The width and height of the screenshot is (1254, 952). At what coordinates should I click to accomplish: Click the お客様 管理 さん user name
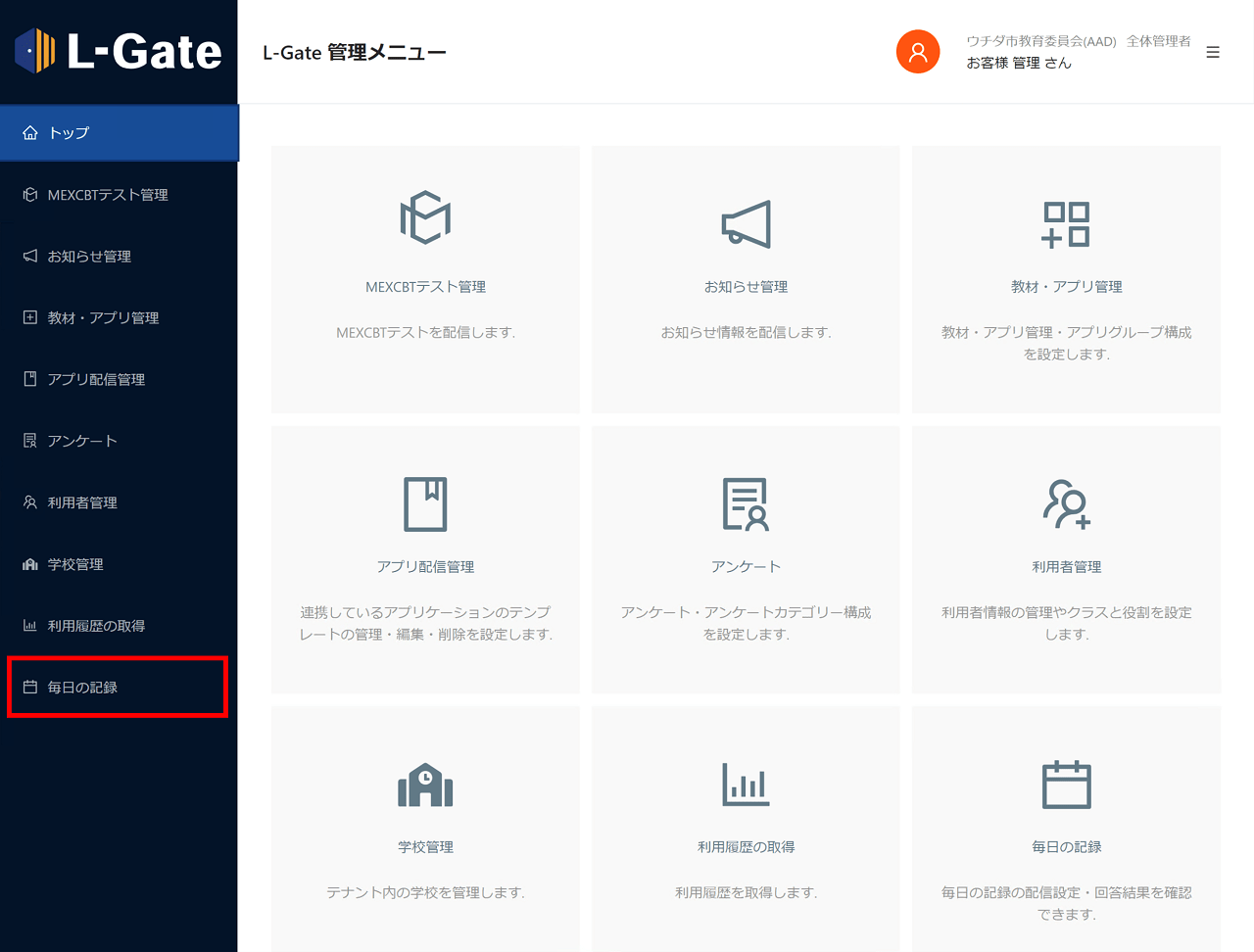click(x=1019, y=63)
